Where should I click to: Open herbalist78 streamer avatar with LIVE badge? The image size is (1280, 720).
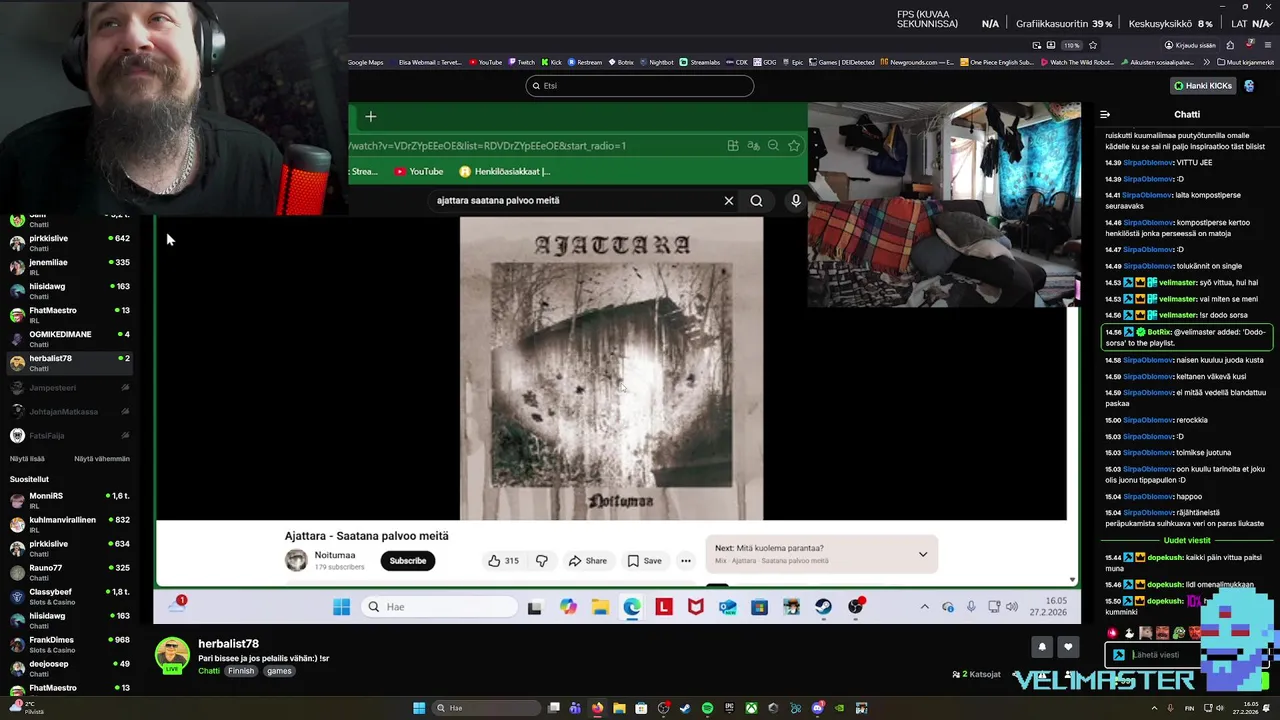[x=172, y=655]
